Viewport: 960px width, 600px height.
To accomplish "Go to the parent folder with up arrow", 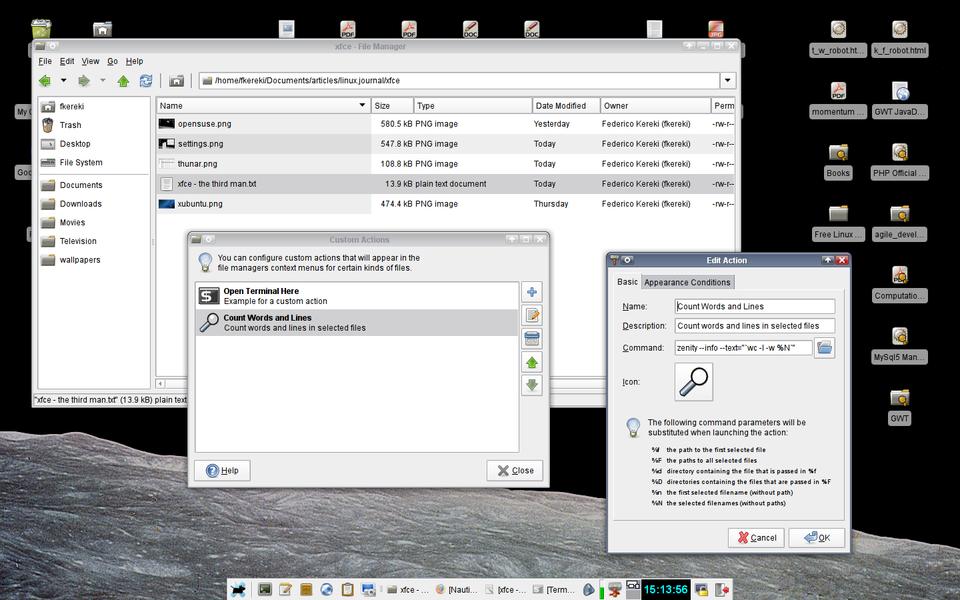I will pyautogui.click(x=123, y=81).
